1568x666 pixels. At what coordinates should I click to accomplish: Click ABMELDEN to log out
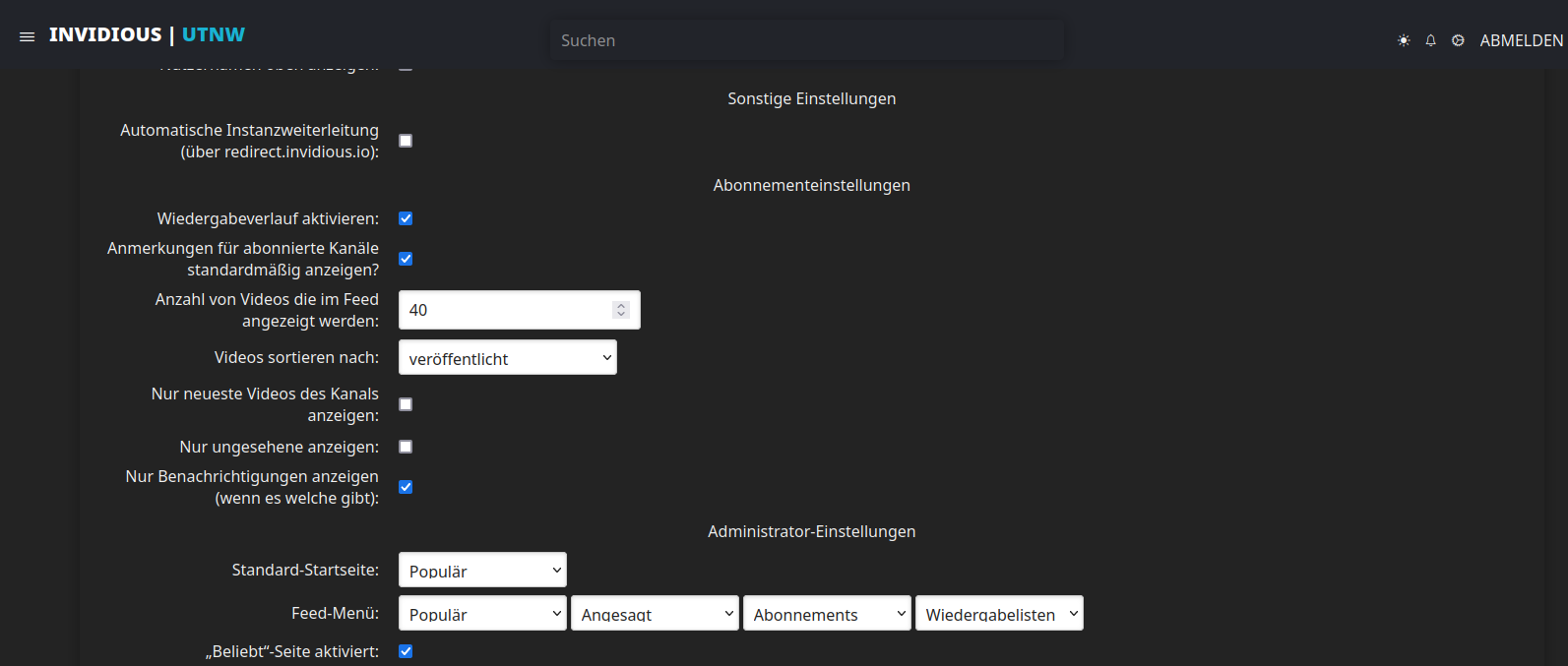pyautogui.click(x=1521, y=40)
